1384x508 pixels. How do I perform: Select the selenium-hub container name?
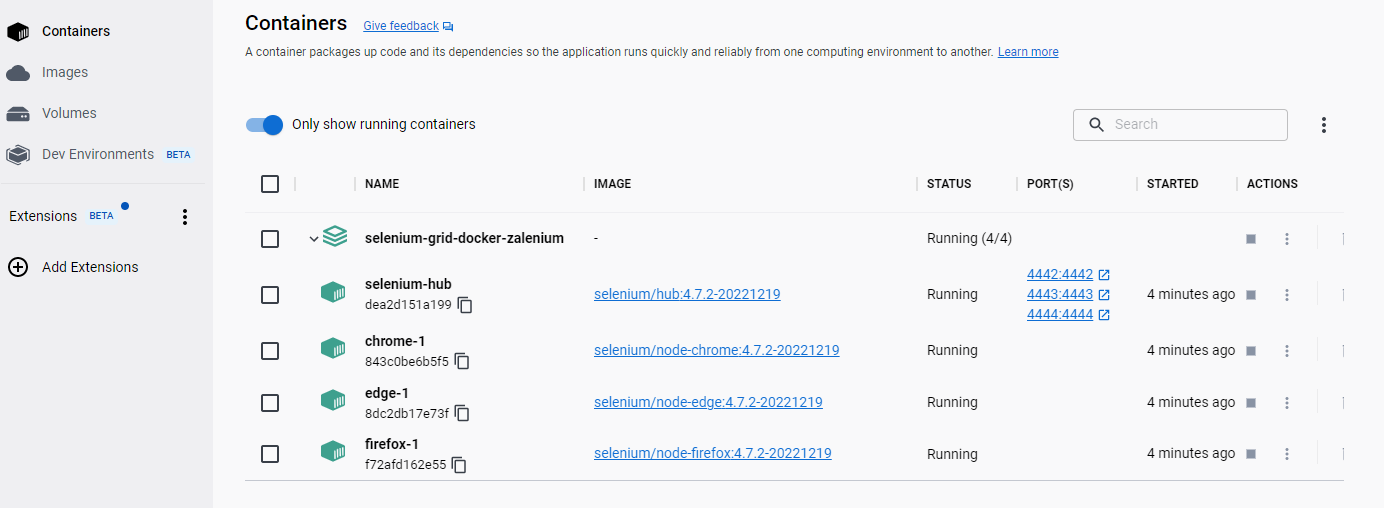click(x=408, y=285)
